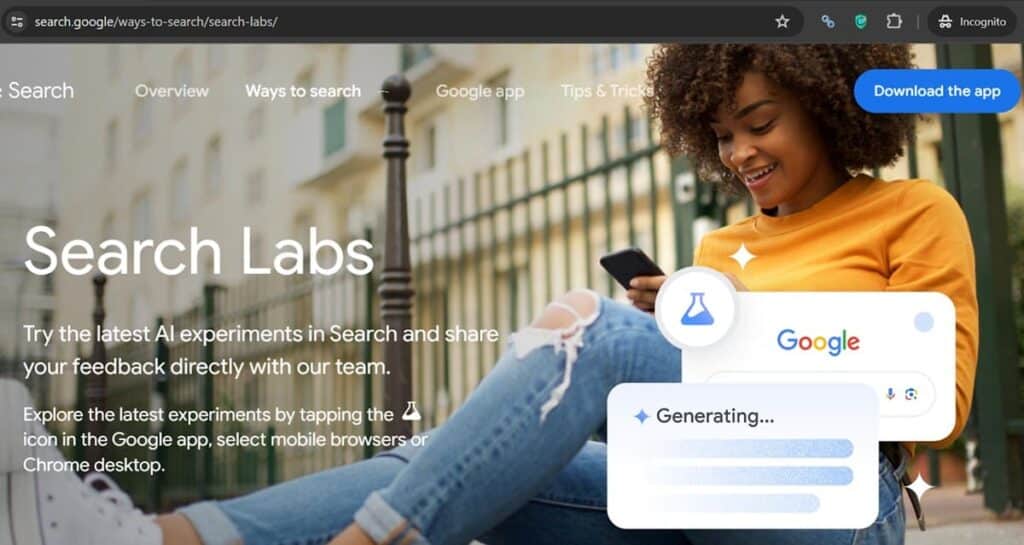
Task: Click the Incognito profile indicator
Action: (x=972, y=22)
